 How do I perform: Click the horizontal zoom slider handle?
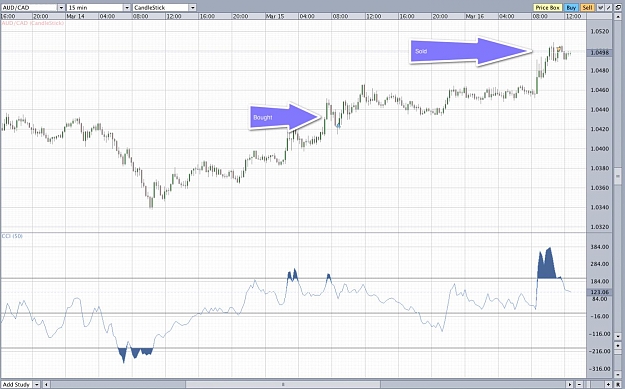coord(588,385)
